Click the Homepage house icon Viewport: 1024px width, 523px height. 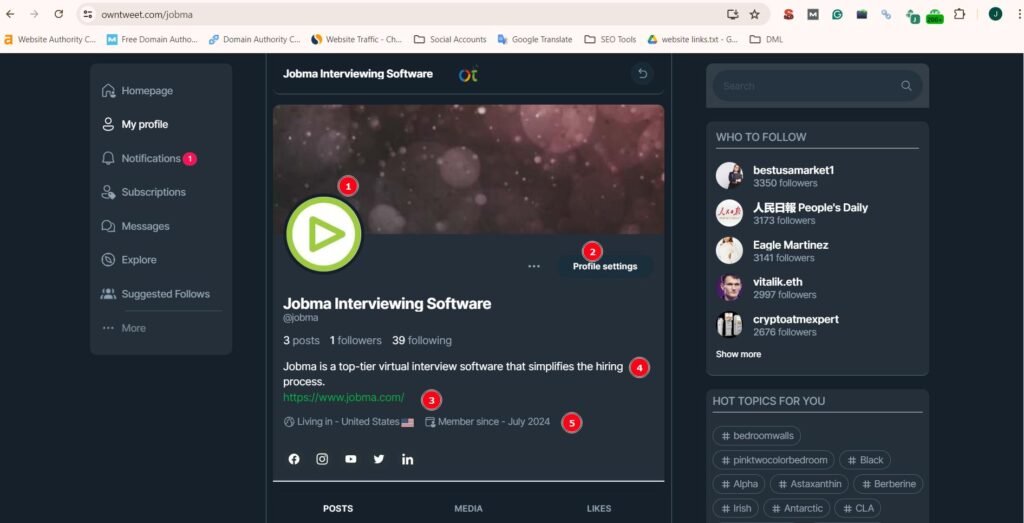pos(108,91)
